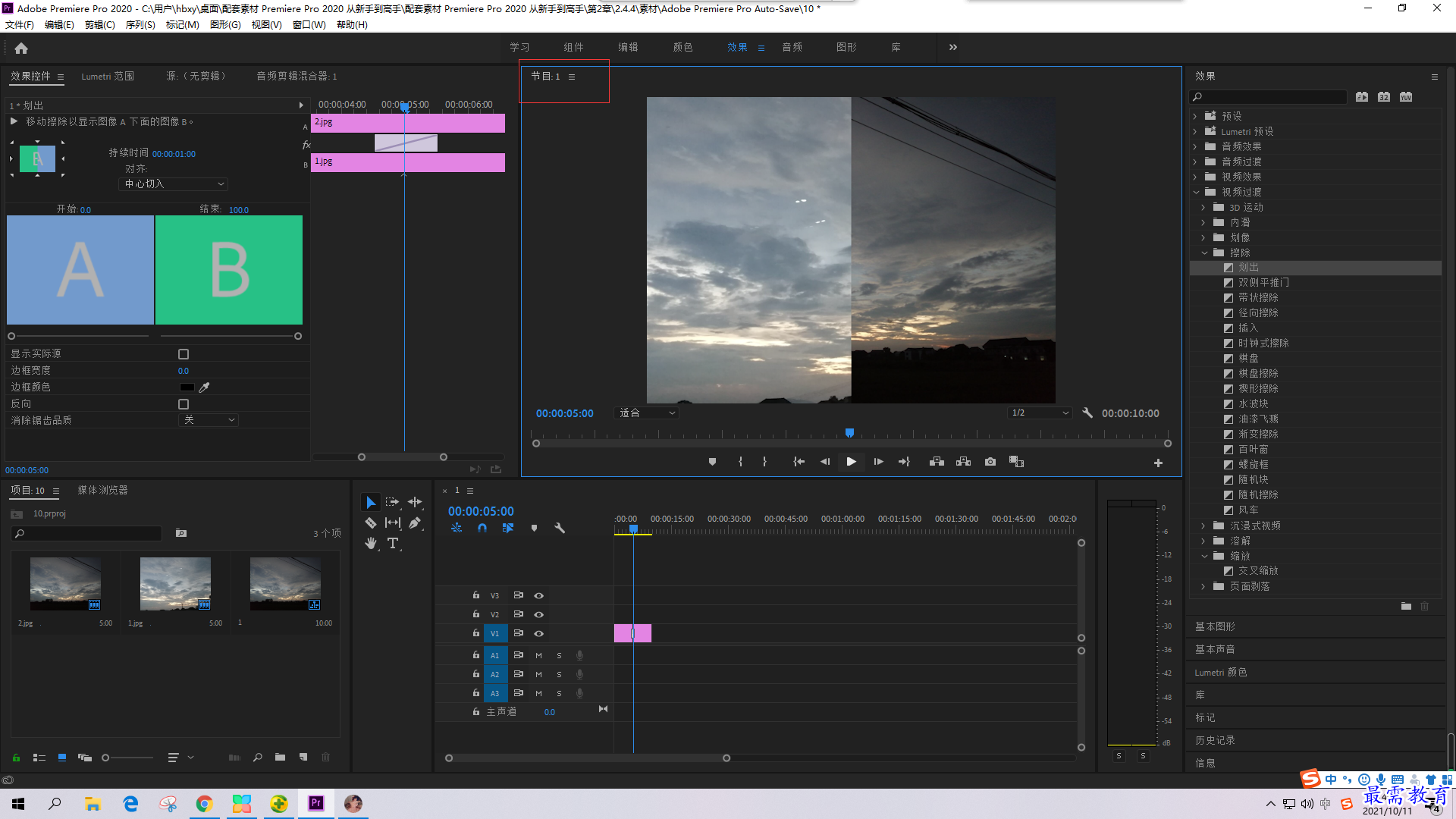Toggle V1 track visibility eye

pyautogui.click(x=538, y=633)
